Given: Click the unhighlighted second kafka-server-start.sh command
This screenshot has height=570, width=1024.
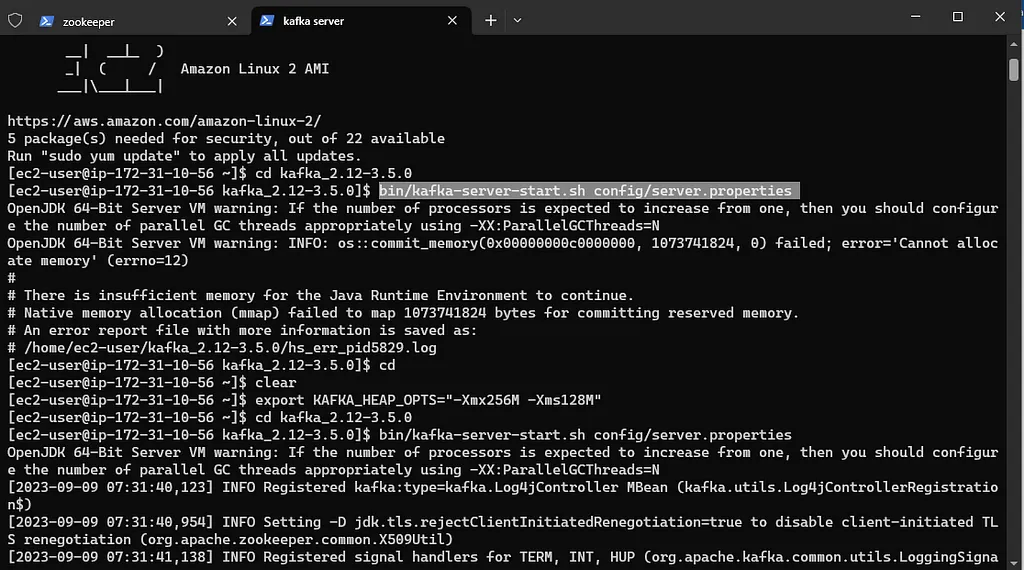Looking at the screenshot, I should pos(585,435).
